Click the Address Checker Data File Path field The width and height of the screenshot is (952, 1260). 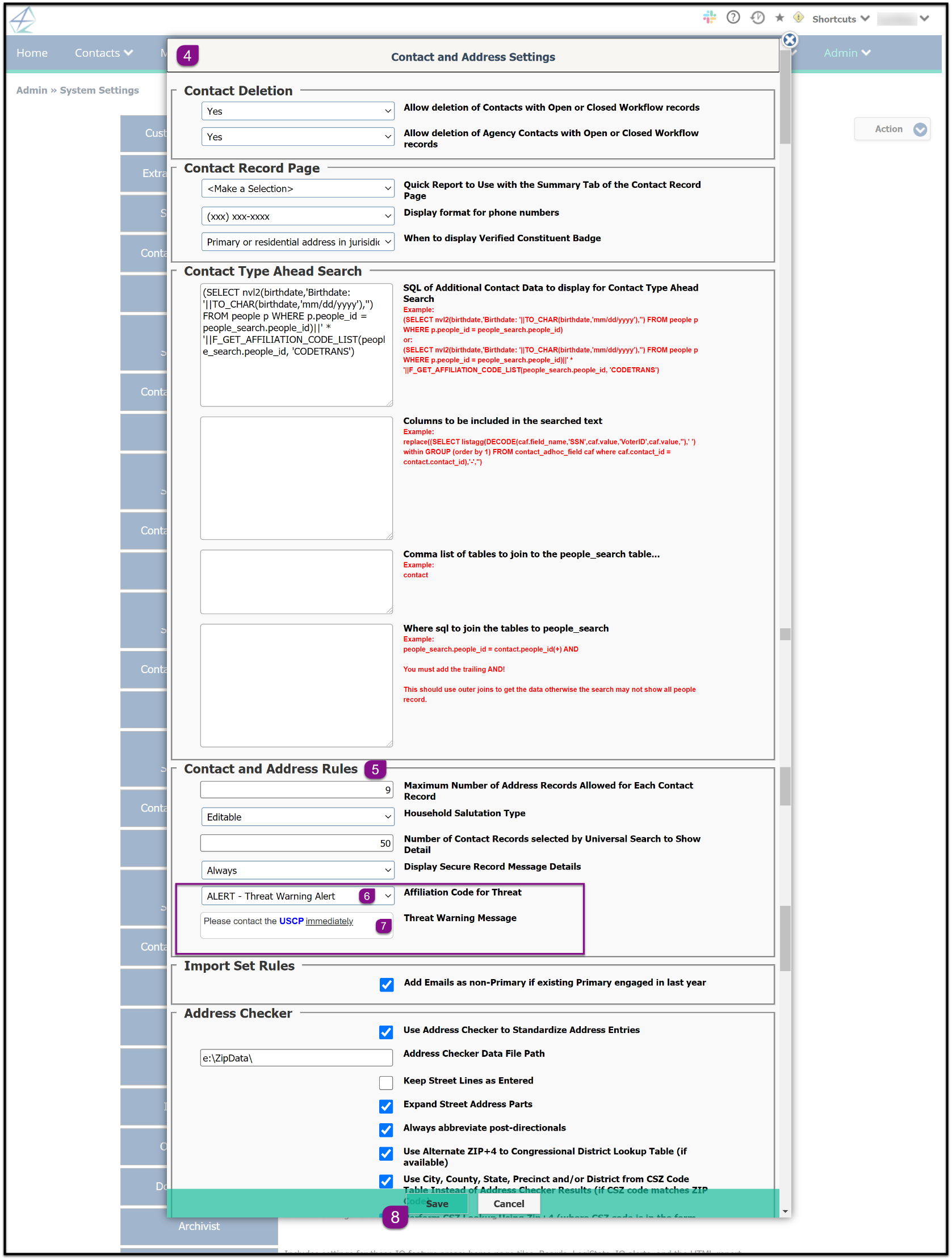(296, 1058)
